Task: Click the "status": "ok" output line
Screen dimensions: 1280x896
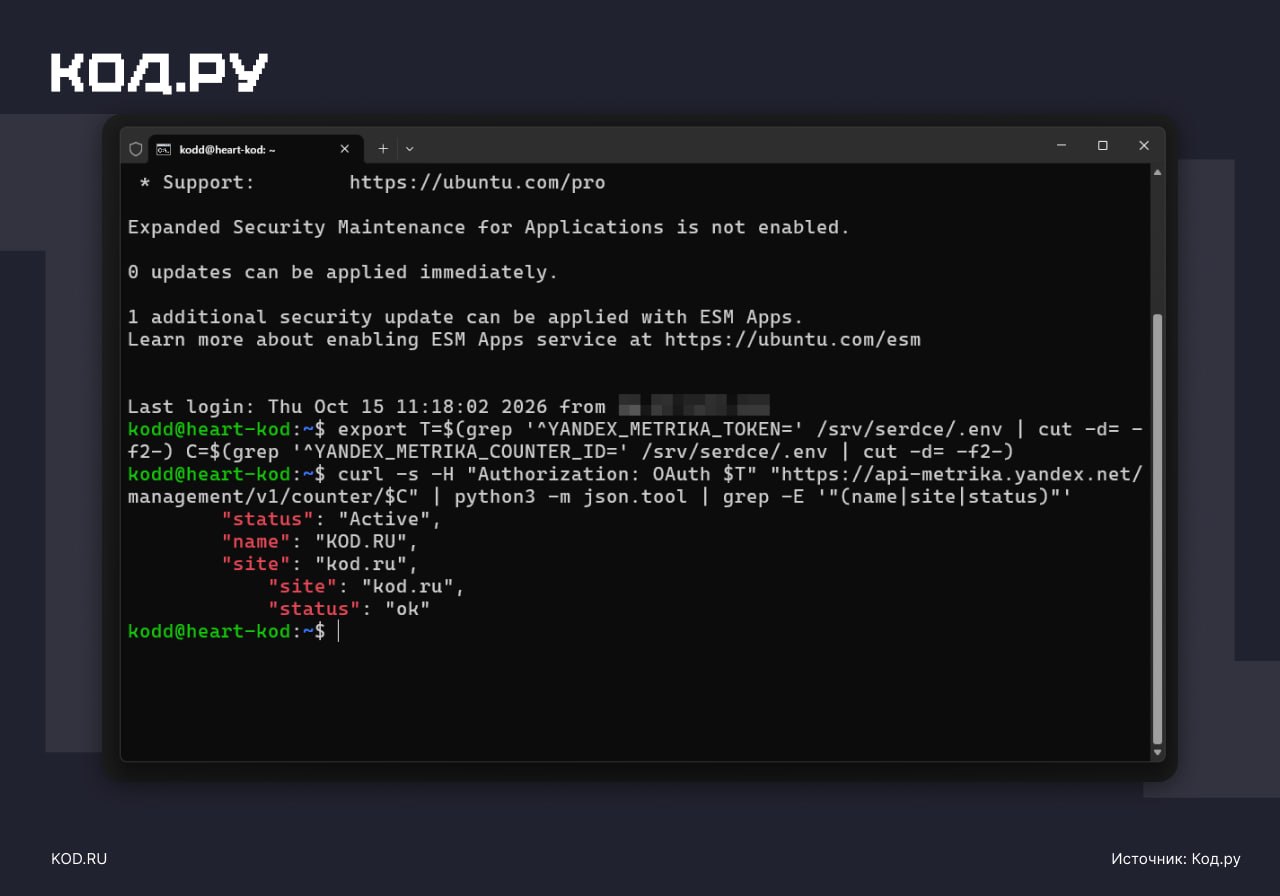Action: (x=349, y=609)
